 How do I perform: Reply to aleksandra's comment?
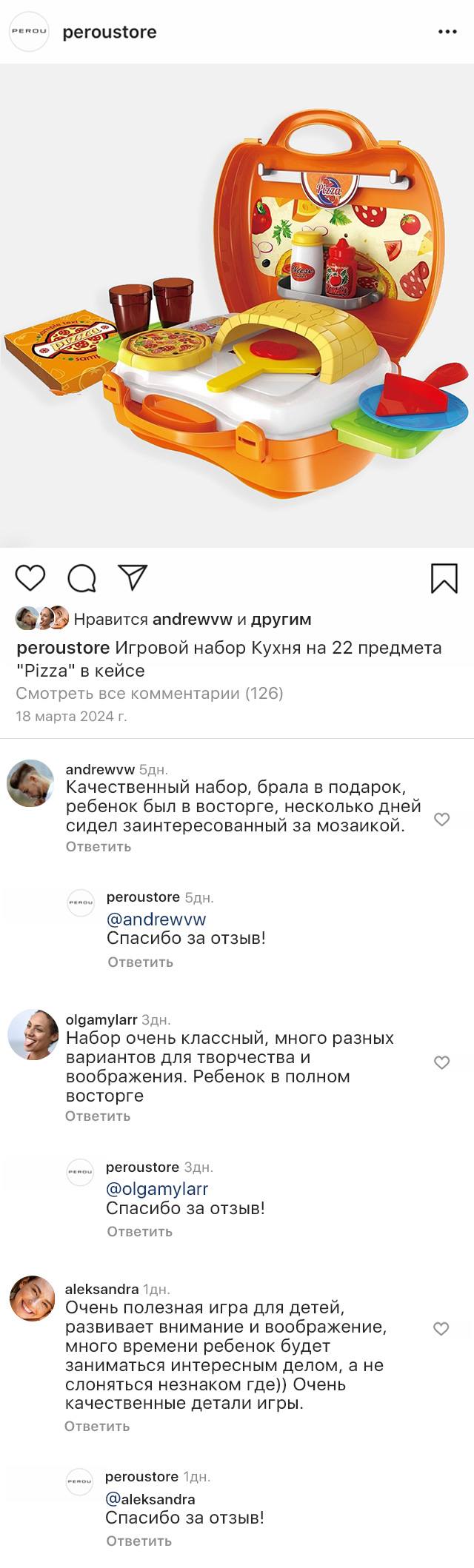tap(97, 1426)
